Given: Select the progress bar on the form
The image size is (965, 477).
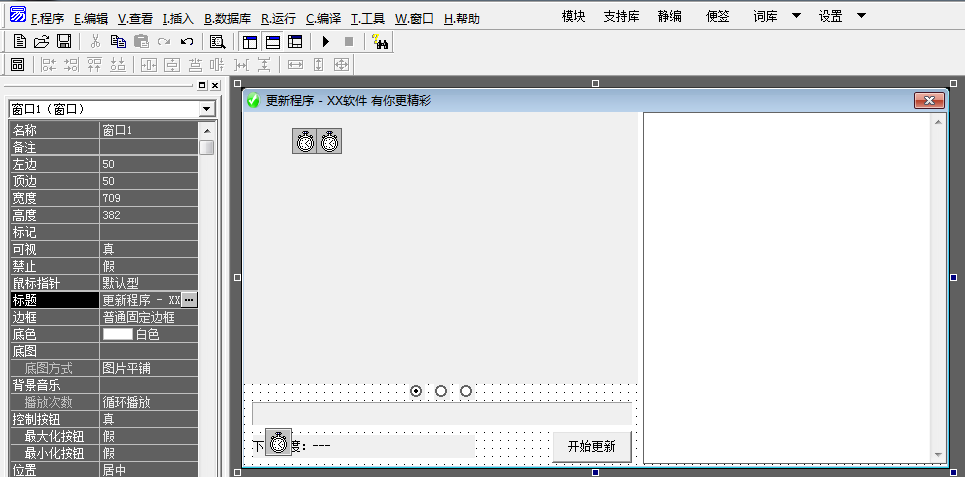Looking at the screenshot, I should (442, 414).
